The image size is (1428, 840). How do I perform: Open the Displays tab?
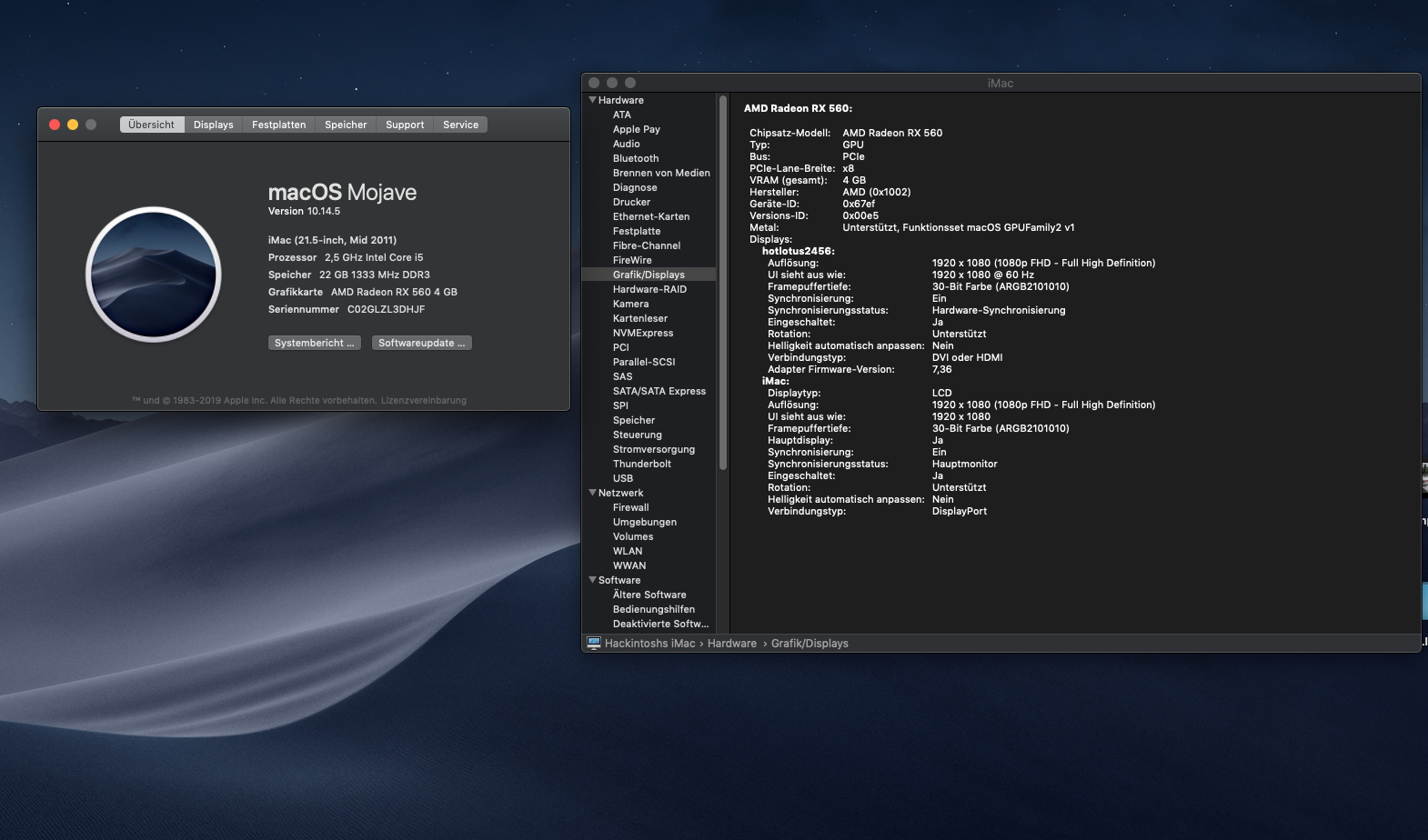click(214, 125)
